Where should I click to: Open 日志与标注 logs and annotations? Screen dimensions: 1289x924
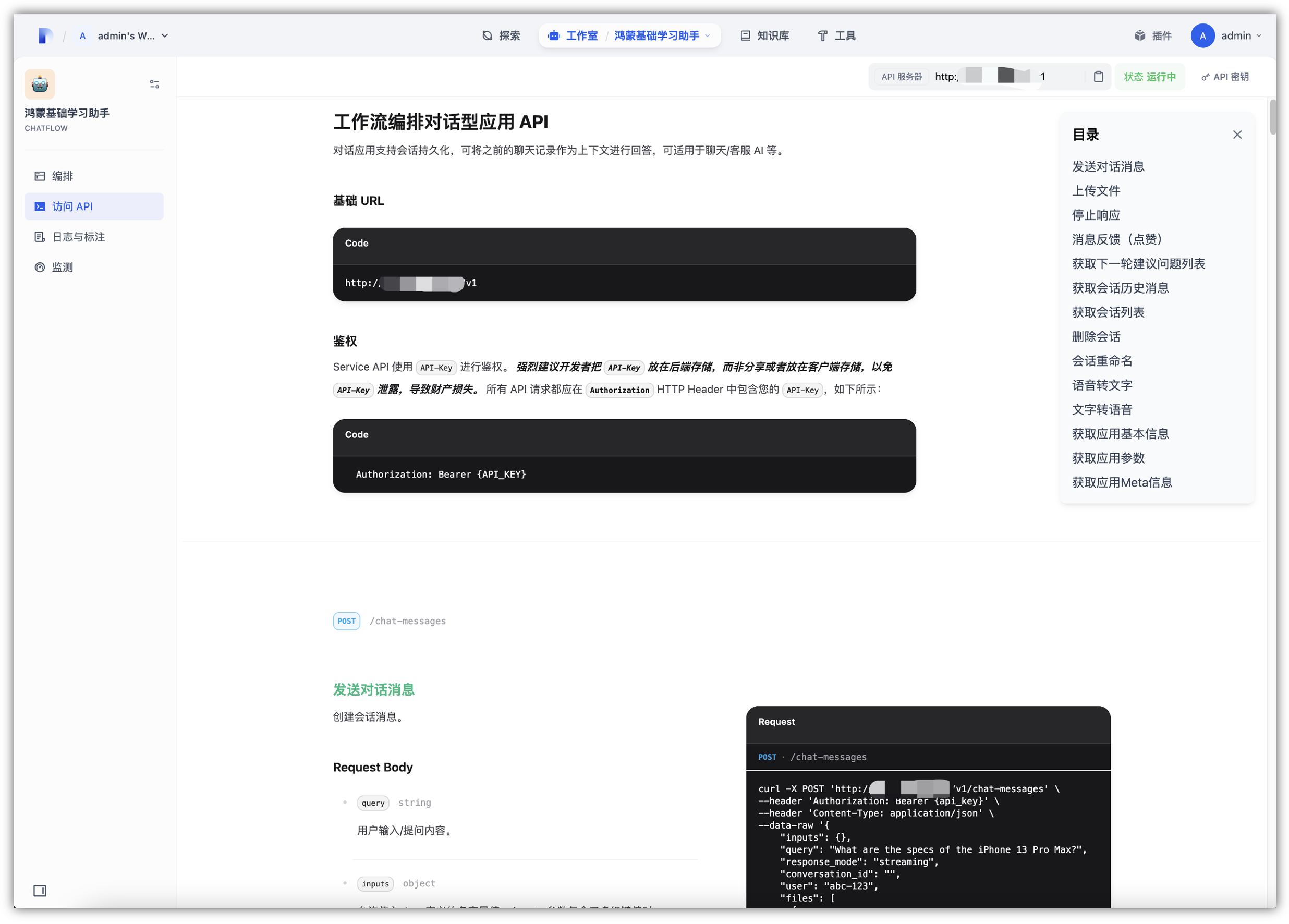click(x=94, y=237)
